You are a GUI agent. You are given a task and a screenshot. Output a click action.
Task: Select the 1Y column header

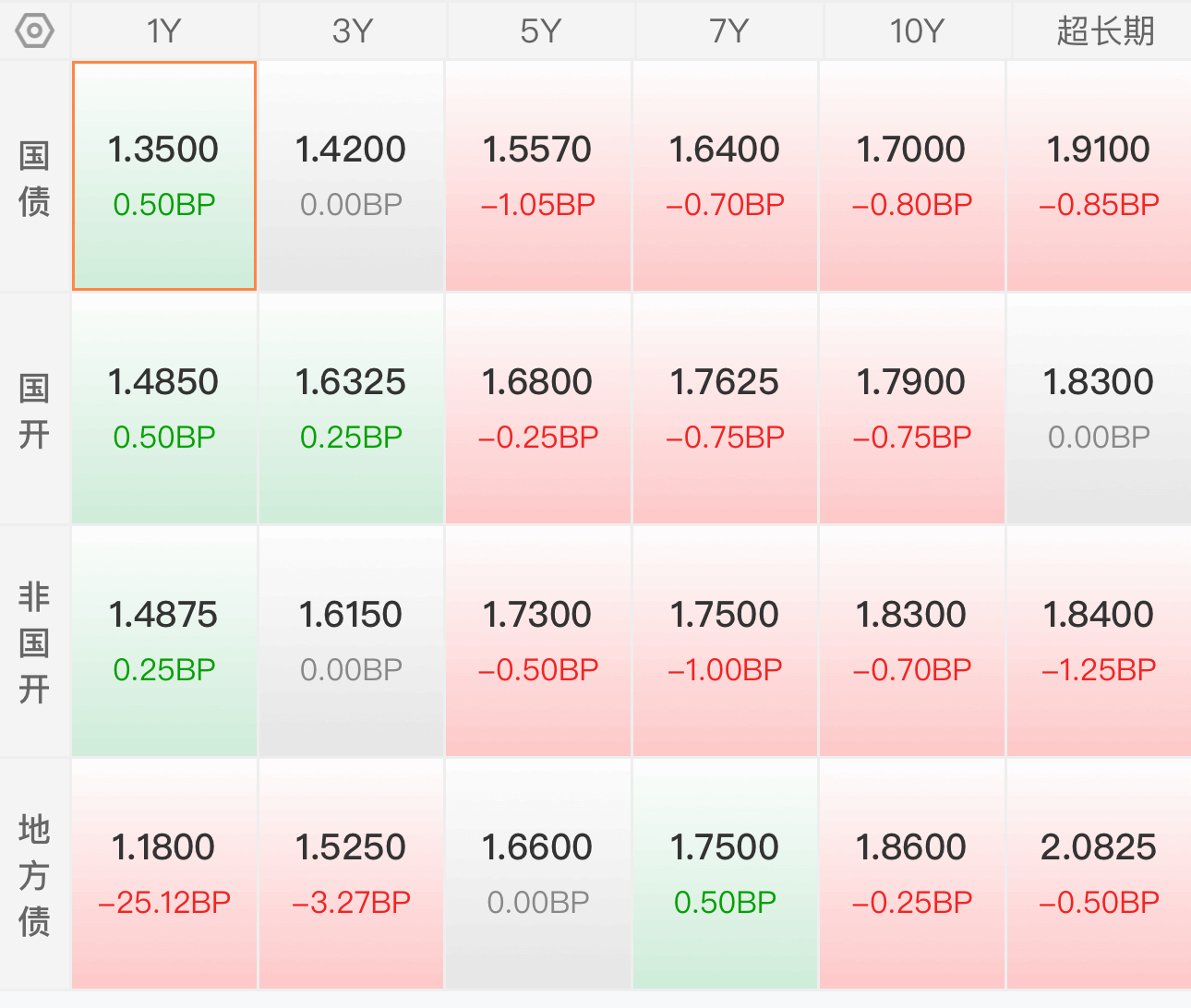pos(164,31)
